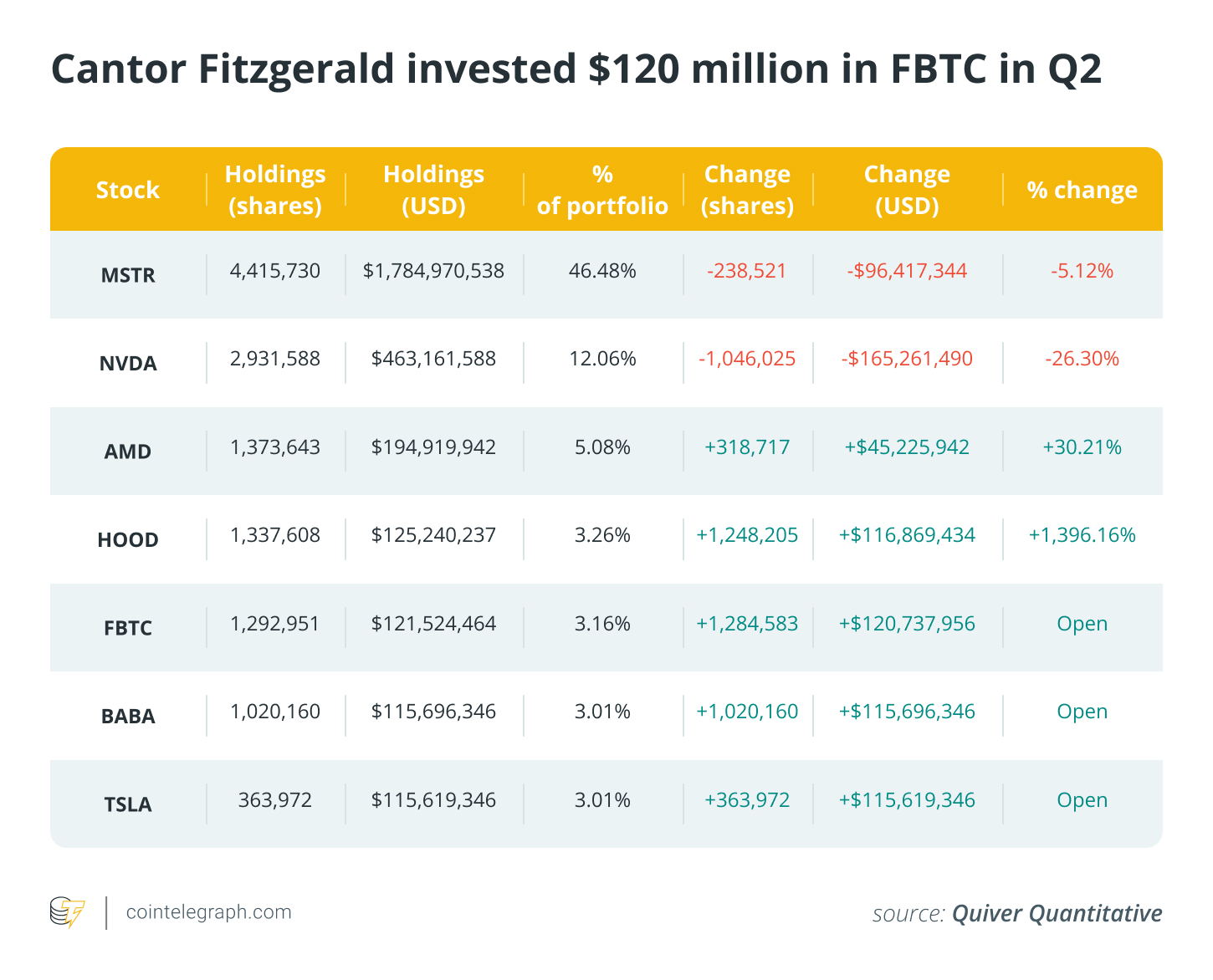Click the chart title heading text
1213x980 pixels.
(x=576, y=69)
